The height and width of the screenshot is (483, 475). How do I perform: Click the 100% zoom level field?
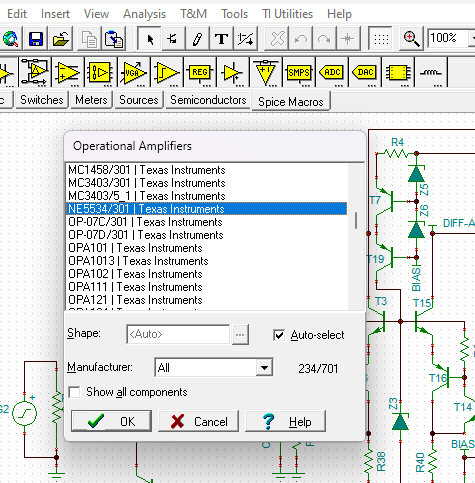pyautogui.click(x=448, y=38)
